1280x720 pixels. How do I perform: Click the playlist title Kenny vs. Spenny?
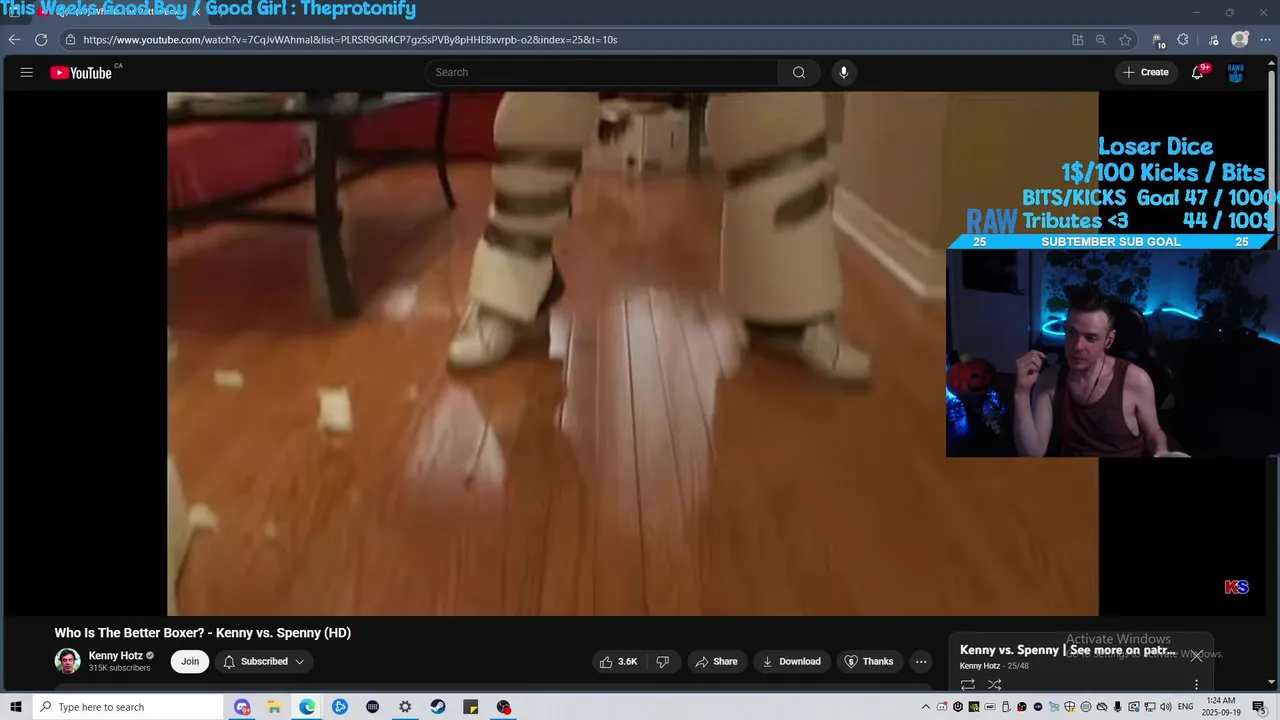1068,650
